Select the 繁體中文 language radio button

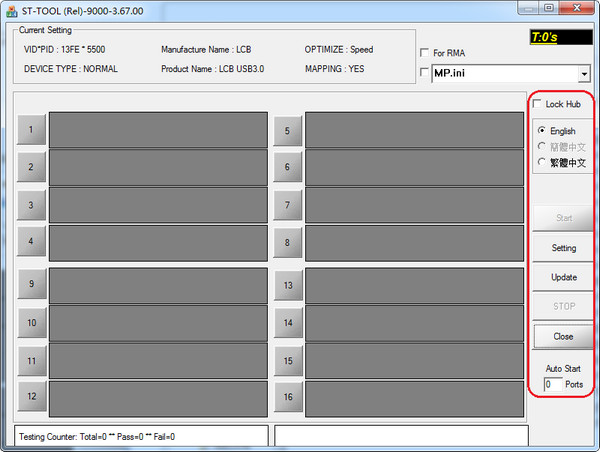[x=541, y=162]
